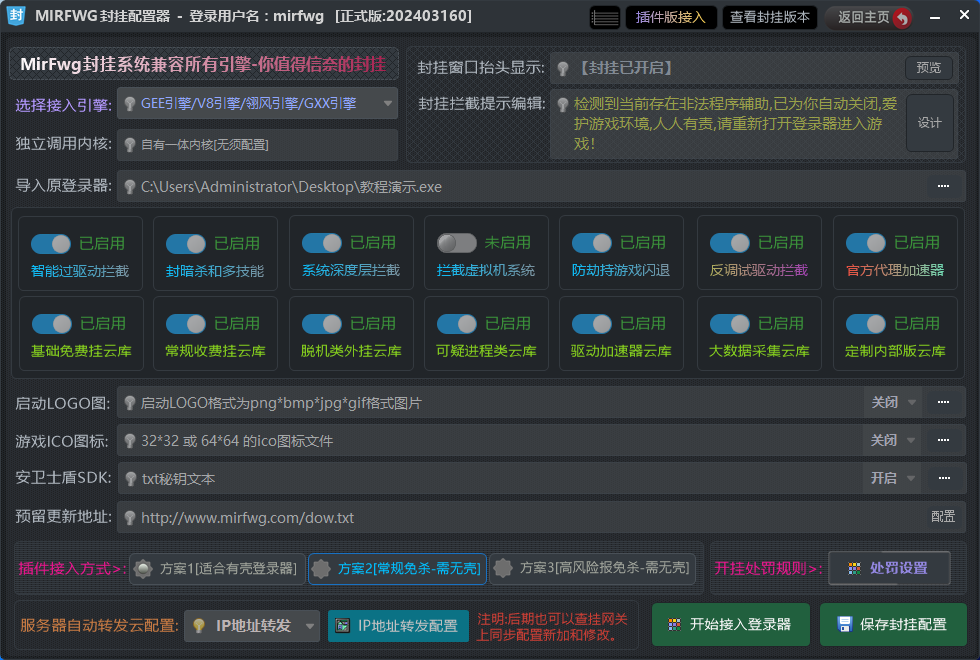Click the 预览 preview button
This screenshot has width=980, height=660.
pos(929,68)
